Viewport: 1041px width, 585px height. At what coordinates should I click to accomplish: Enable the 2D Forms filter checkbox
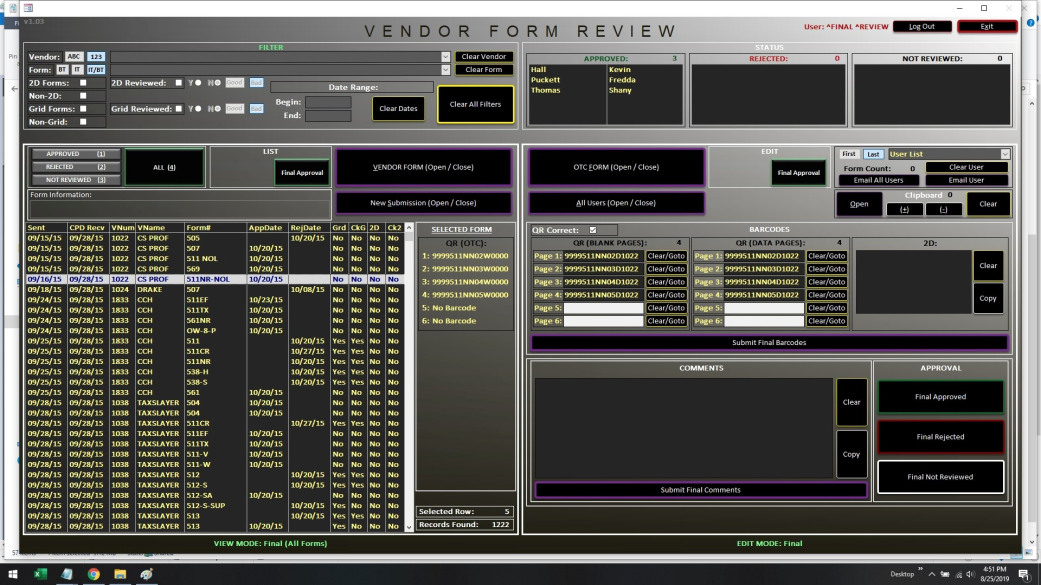point(83,83)
